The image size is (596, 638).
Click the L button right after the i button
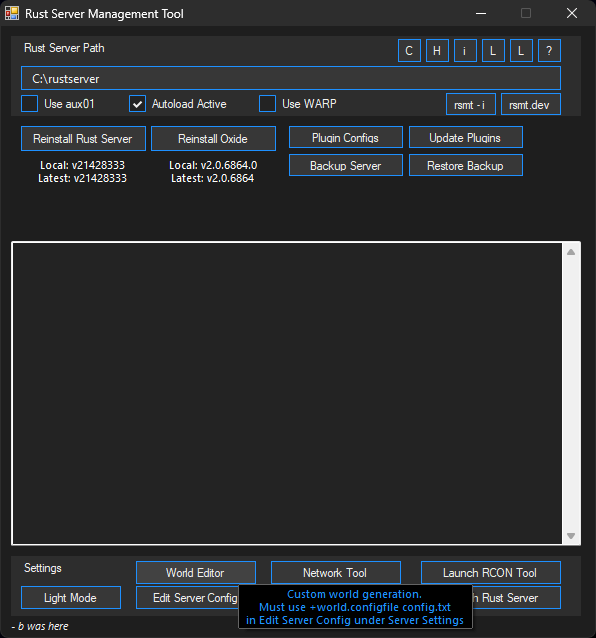click(x=493, y=50)
